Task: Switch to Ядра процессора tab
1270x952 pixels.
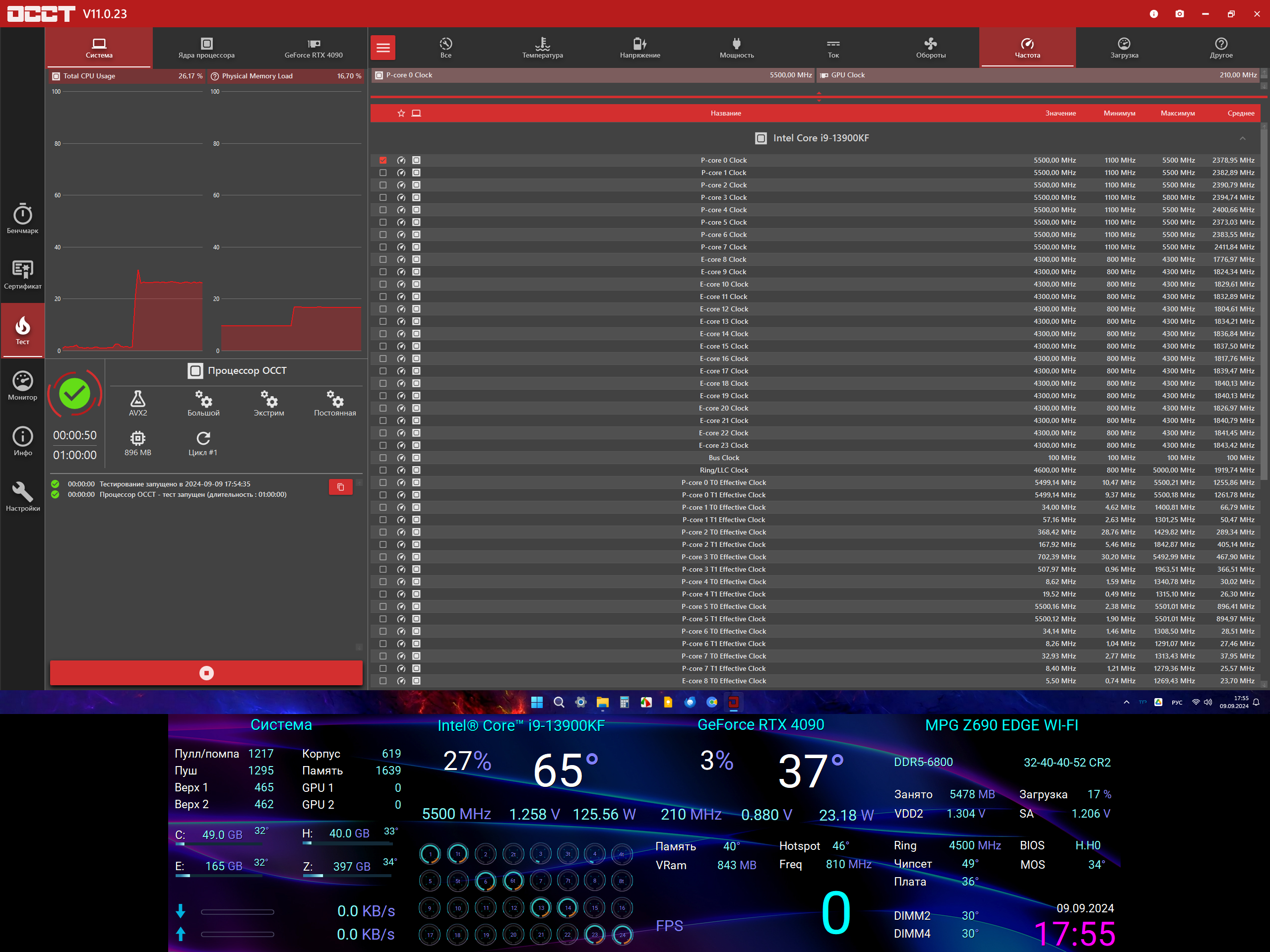Action: tap(206, 48)
